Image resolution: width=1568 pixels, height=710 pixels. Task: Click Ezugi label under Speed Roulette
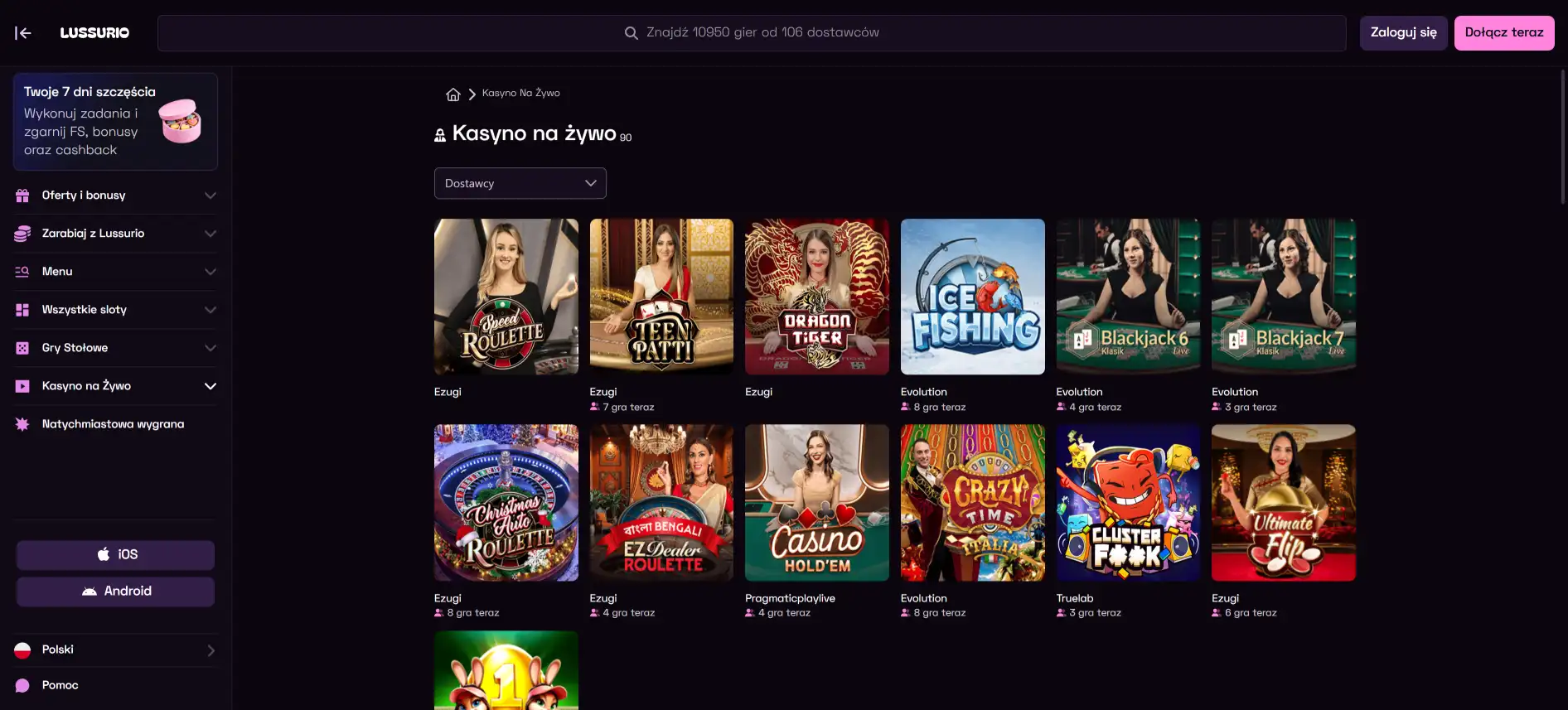[x=448, y=392]
